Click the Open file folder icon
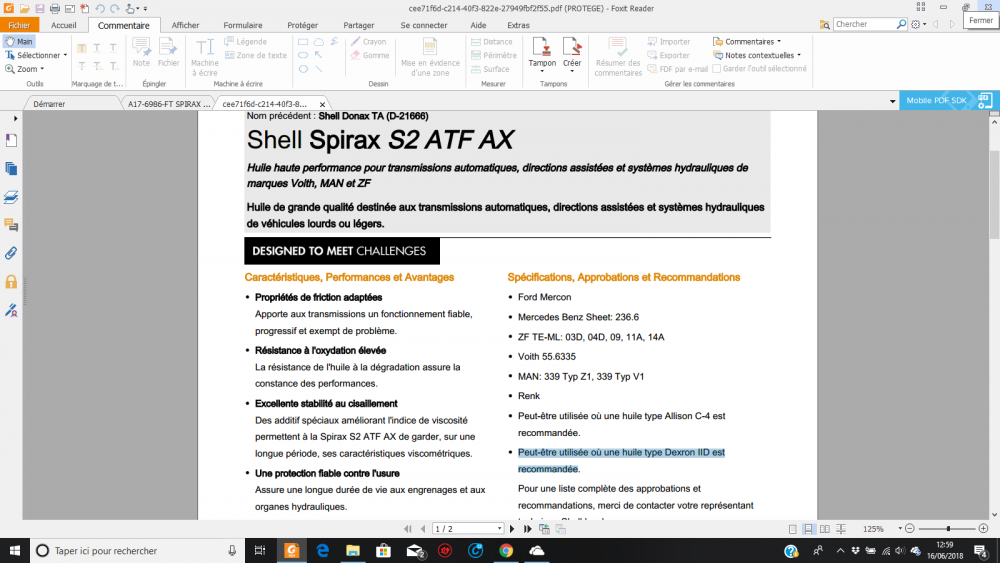Image resolution: width=1000 pixels, height=563 pixels. (x=24, y=8)
